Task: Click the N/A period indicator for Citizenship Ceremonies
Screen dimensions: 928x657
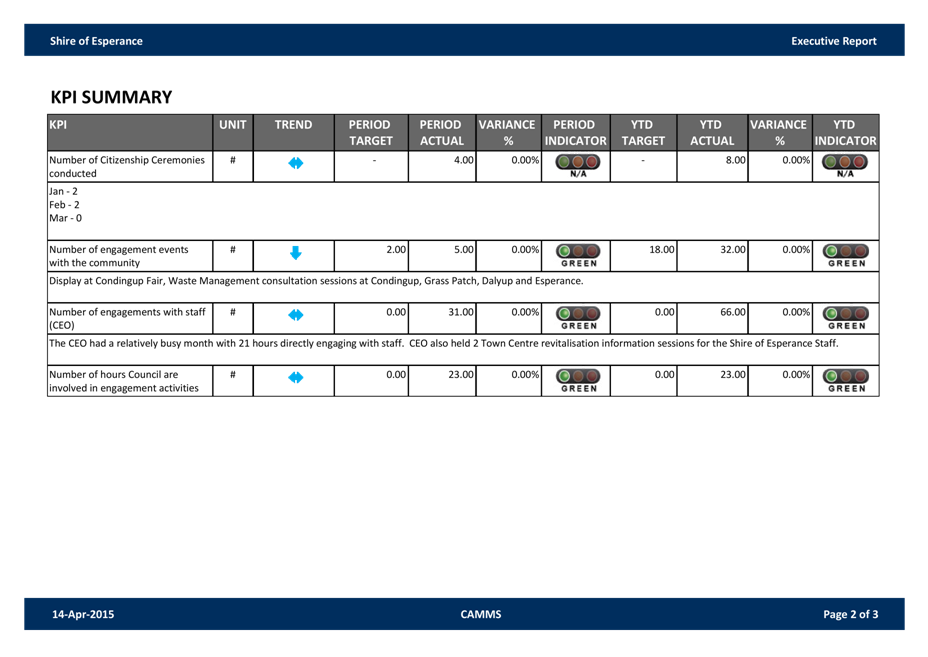Action: 576,165
